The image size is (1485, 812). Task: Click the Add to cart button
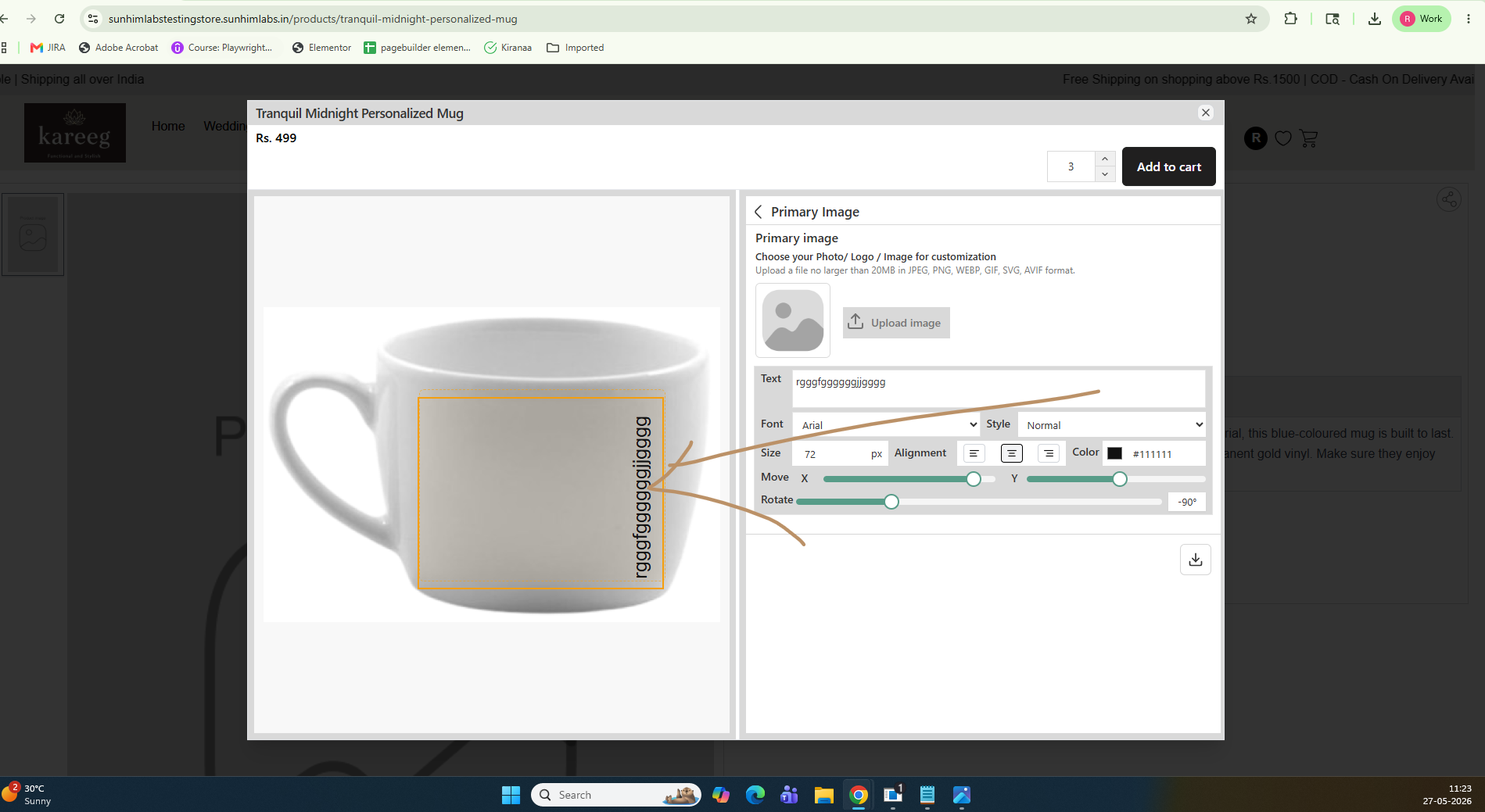[x=1168, y=166]
